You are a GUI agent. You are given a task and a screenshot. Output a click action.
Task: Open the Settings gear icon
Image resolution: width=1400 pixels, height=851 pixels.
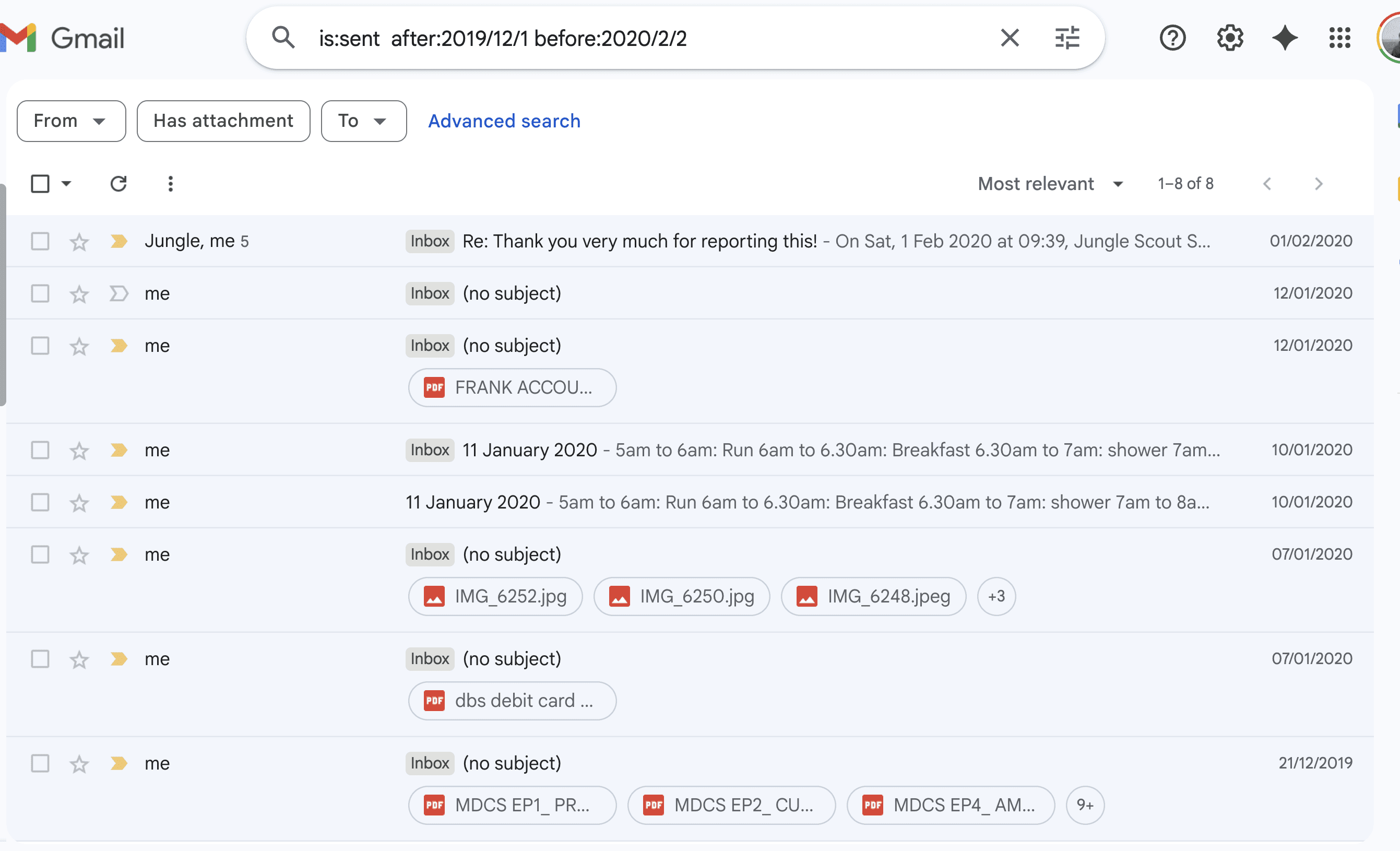click(1229, 38)
